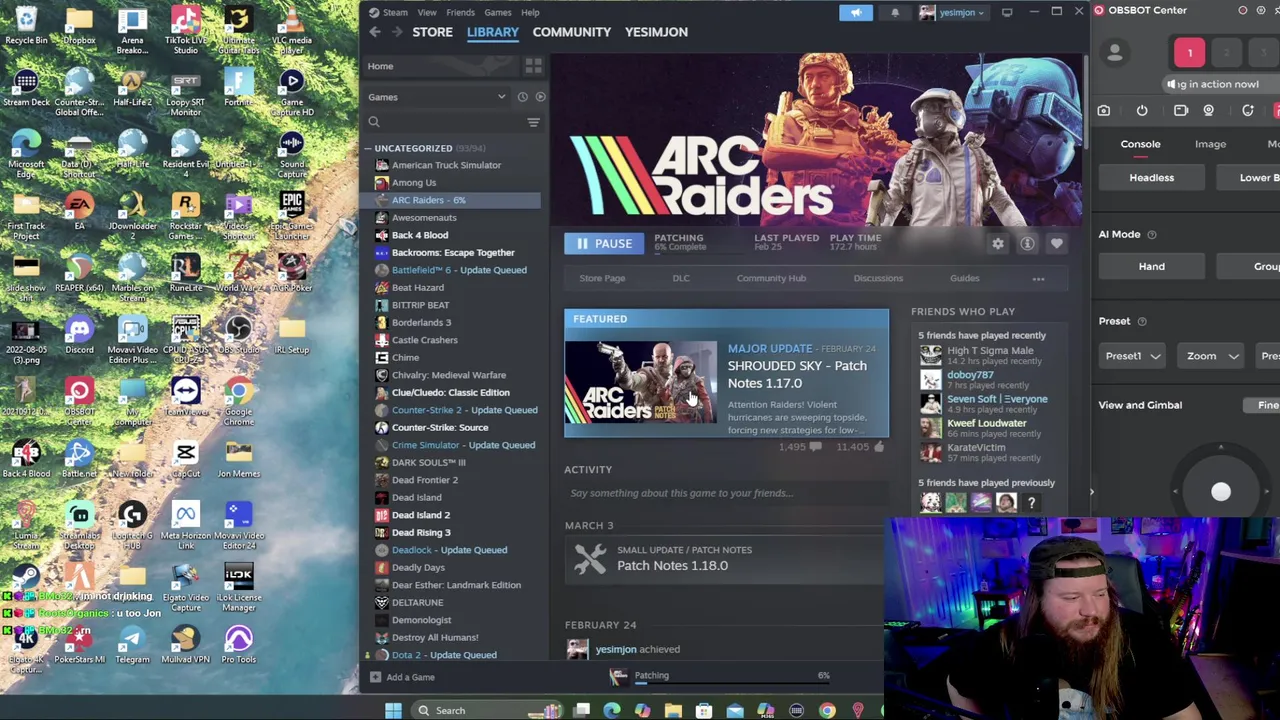Open OBSBOT webcam icon in toolbar
This screenshot has width=1280, height=720.
pos(1209,111)
